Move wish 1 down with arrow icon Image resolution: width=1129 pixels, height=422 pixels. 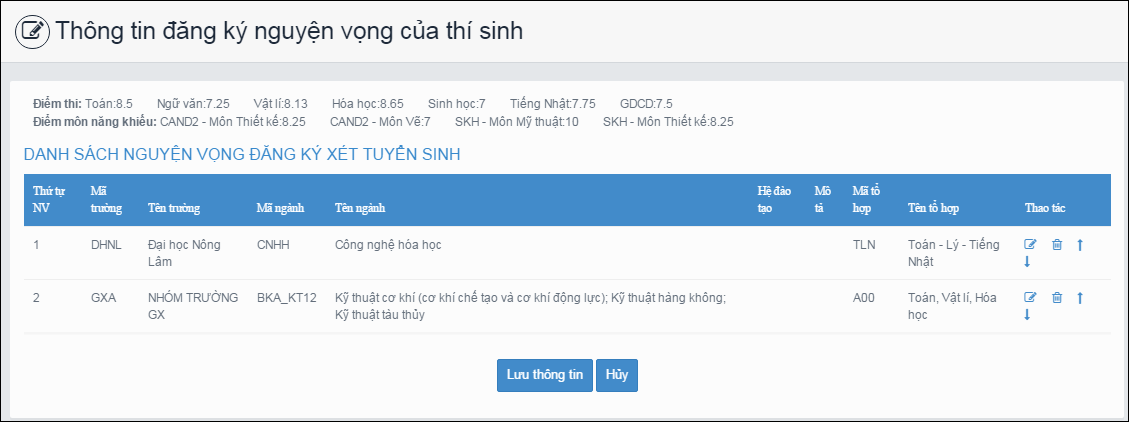coord(1027,262)
